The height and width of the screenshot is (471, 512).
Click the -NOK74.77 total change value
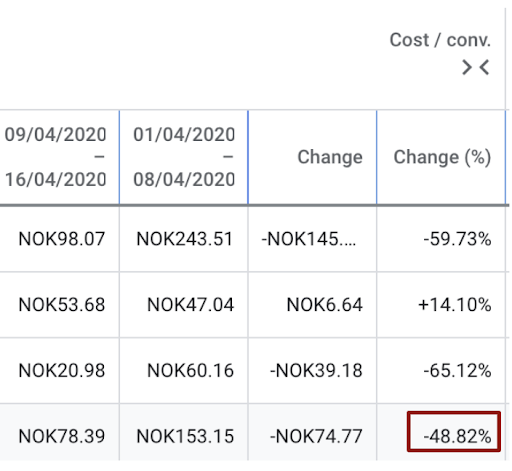point(316,436)
